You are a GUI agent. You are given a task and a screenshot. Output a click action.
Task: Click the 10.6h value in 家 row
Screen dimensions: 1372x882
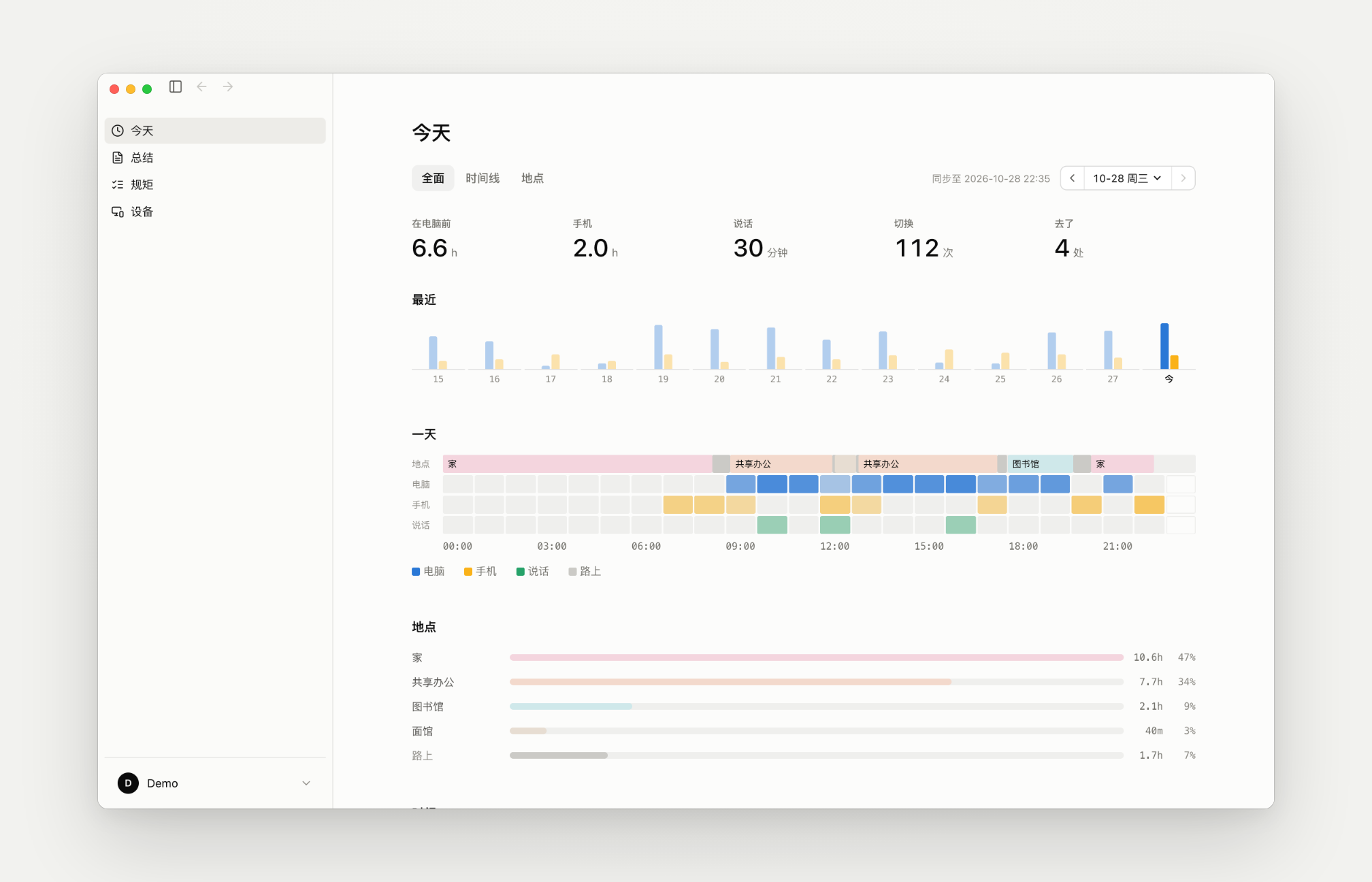1148,657
